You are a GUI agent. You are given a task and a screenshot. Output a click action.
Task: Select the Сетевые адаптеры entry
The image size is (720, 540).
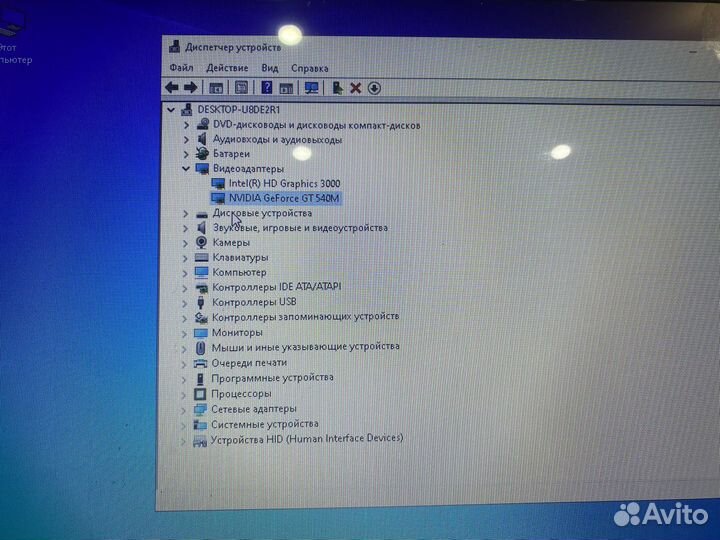tap(254, 409)
